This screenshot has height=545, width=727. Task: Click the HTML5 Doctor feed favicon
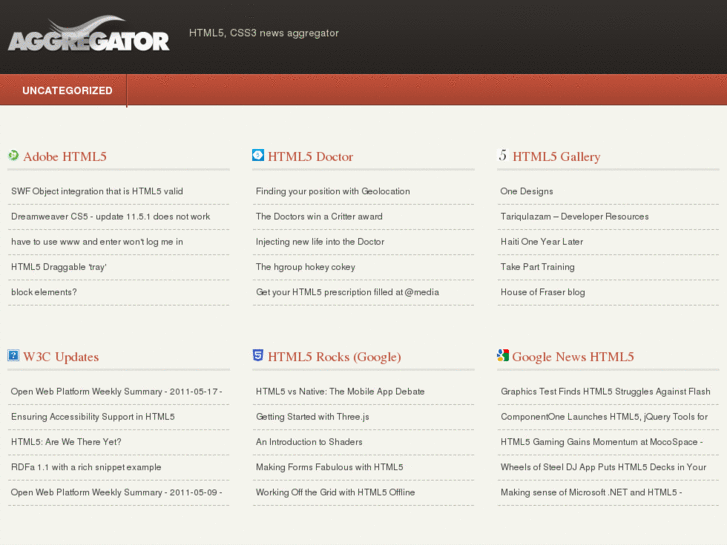(258, 155)
